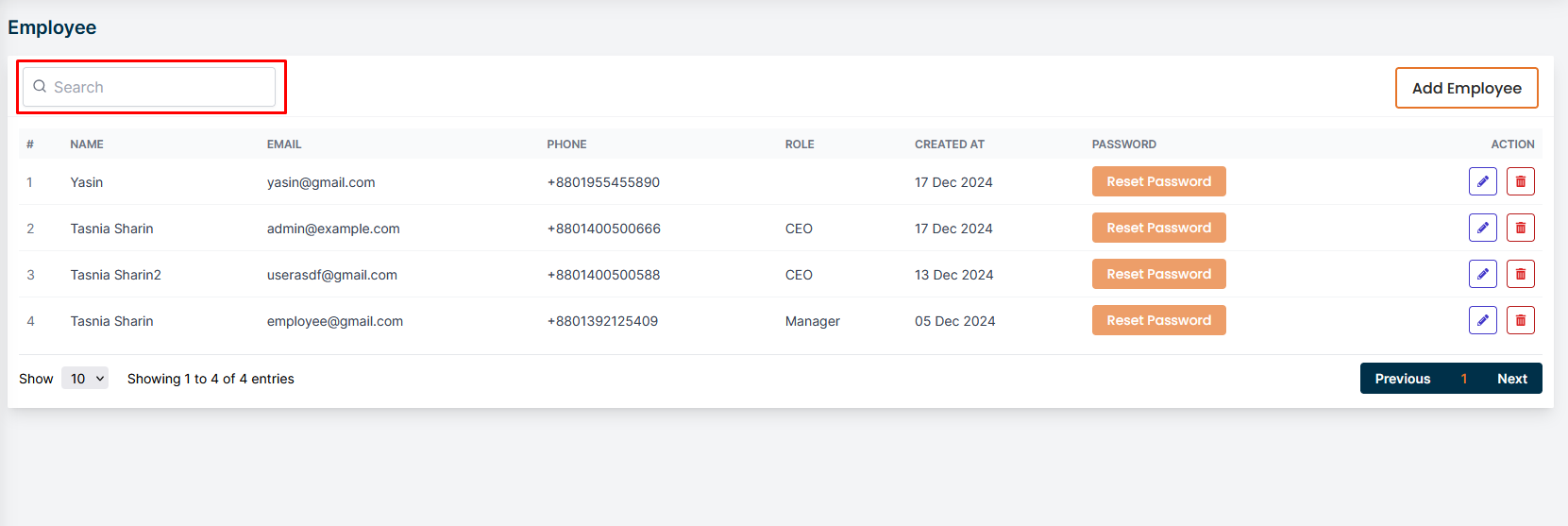Click the Created At column header
Image resolution: width=1568 pixels, height=526 pixels.
(x=949, y=144)
